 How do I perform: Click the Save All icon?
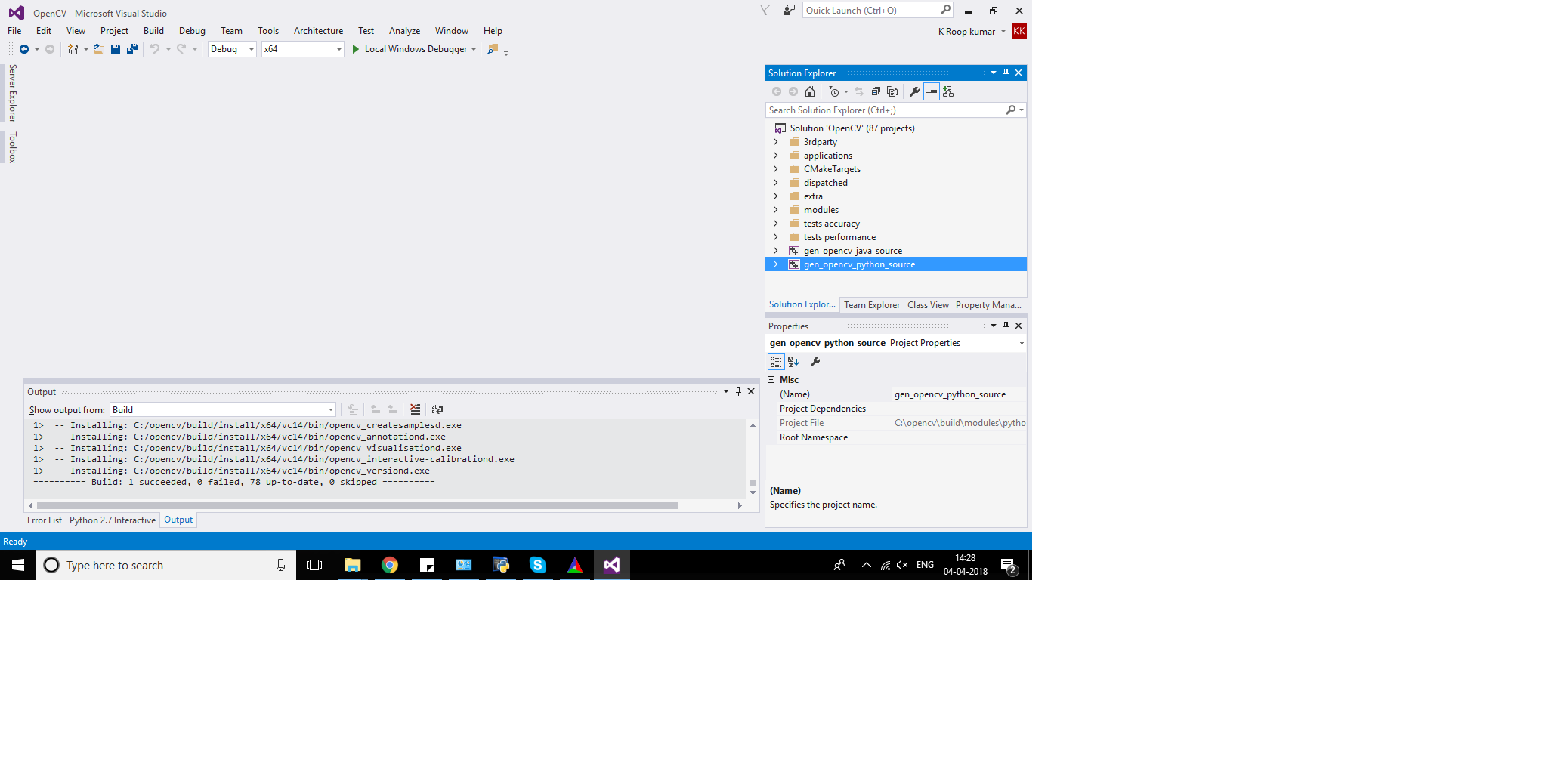pyautogui.click(x=132, y=49)
